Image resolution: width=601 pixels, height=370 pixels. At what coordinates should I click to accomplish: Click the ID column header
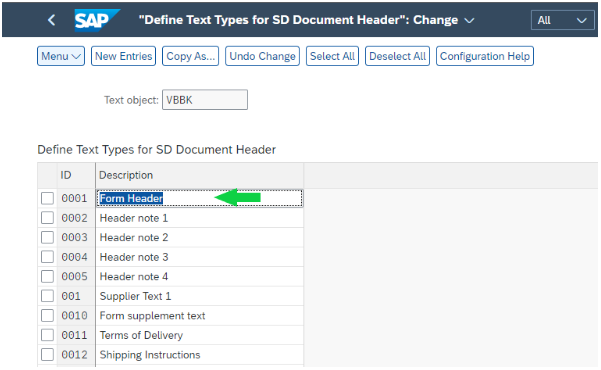(x=76, y=176)
